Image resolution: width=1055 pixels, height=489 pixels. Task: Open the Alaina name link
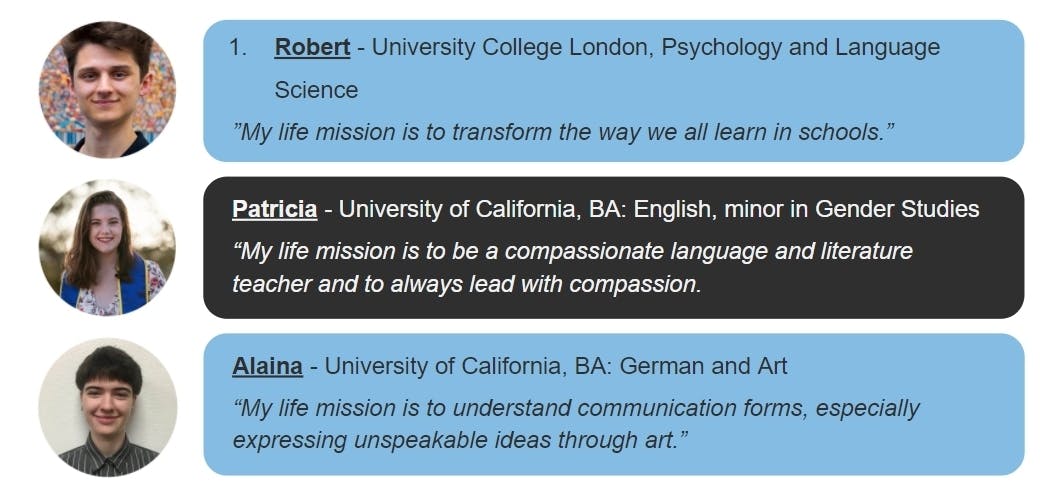click(267, 366)
